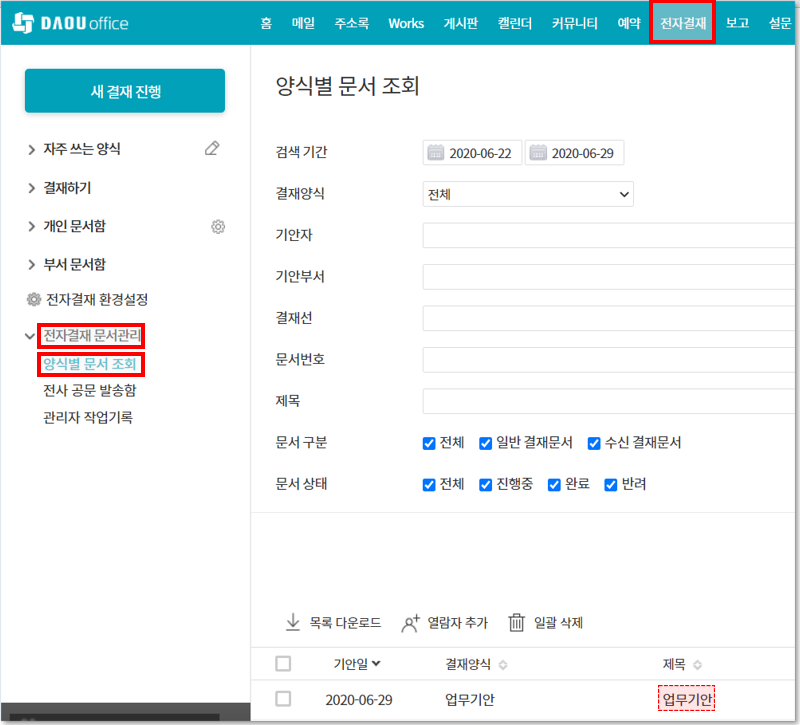Click the 일괄 삭제 trash icon
This screenshot has width=800, height=725.
click(x=517, y=623)
